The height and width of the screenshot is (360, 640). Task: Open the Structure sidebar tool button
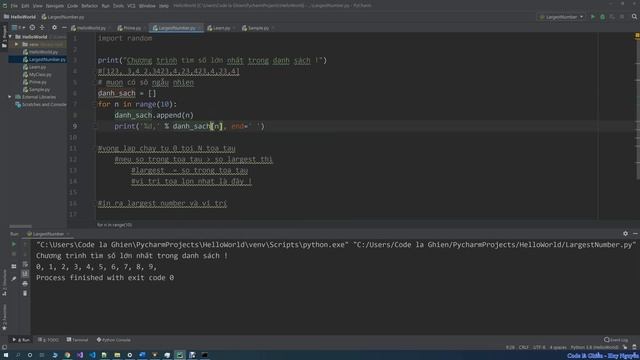click(x=4, y=282)
